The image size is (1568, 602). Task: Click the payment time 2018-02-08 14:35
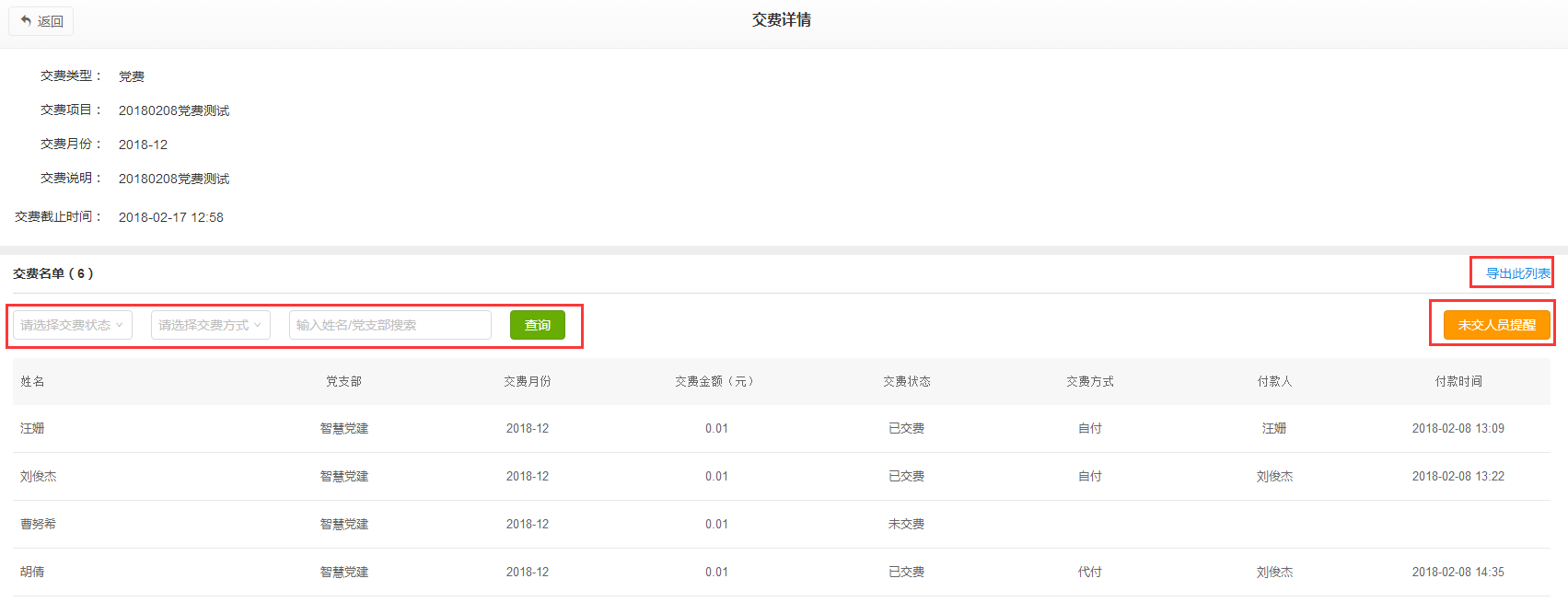(1458, 572)
